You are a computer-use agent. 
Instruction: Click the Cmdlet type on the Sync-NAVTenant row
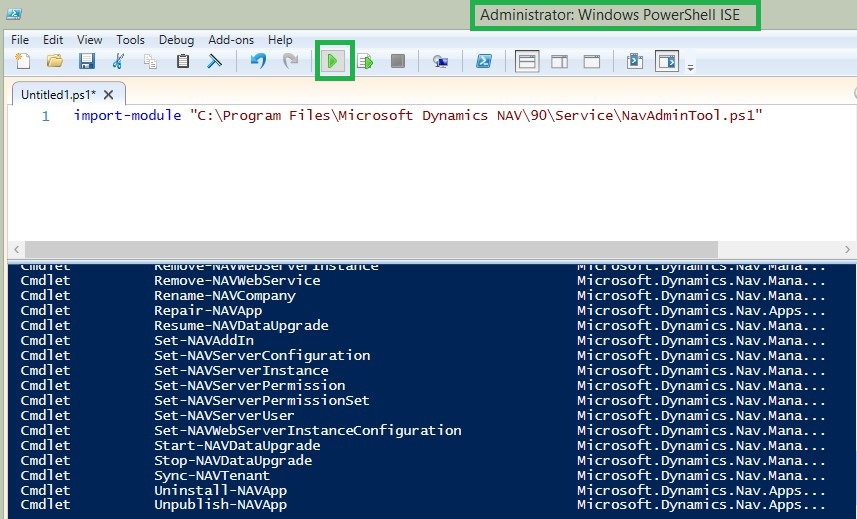45,476
